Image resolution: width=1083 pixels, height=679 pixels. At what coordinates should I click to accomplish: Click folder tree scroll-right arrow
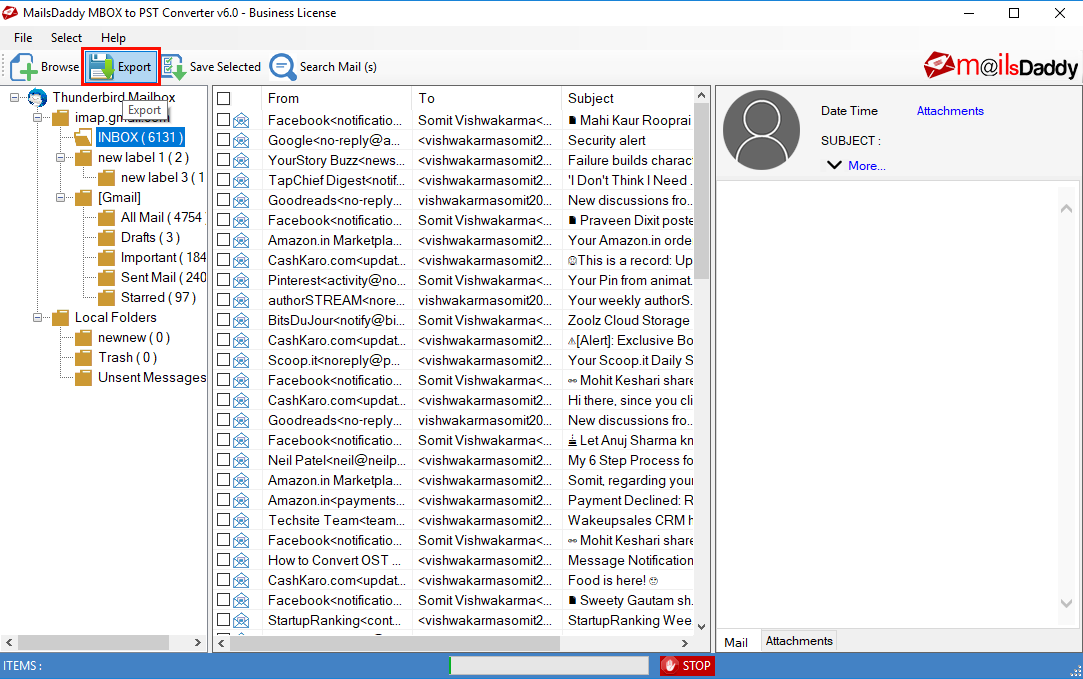(x=198, y=642)
